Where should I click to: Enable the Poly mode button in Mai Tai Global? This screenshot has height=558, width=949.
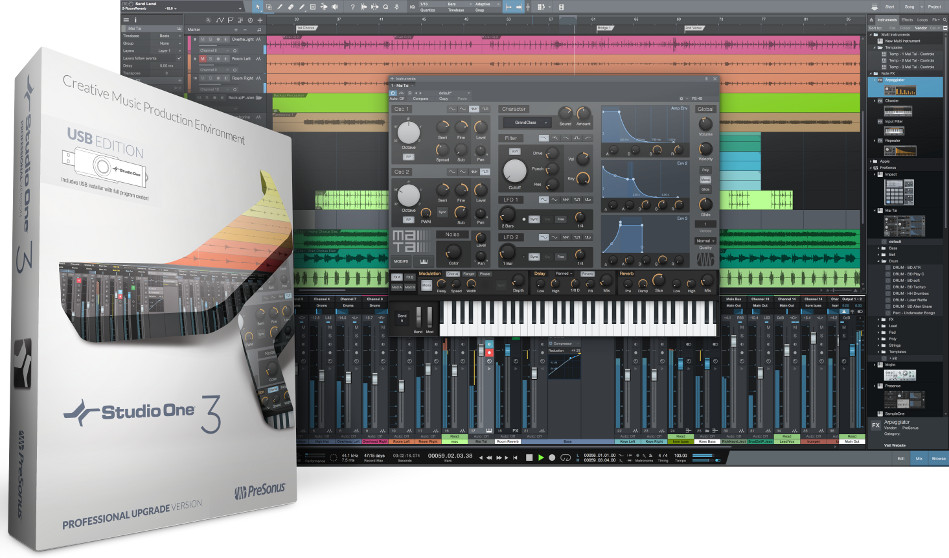(705, 170)
